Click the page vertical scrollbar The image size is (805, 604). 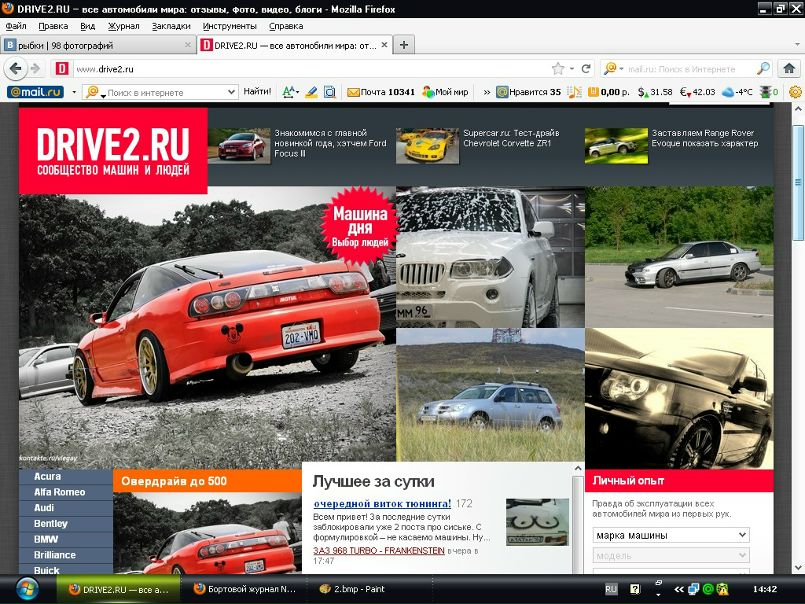(797, 300)
